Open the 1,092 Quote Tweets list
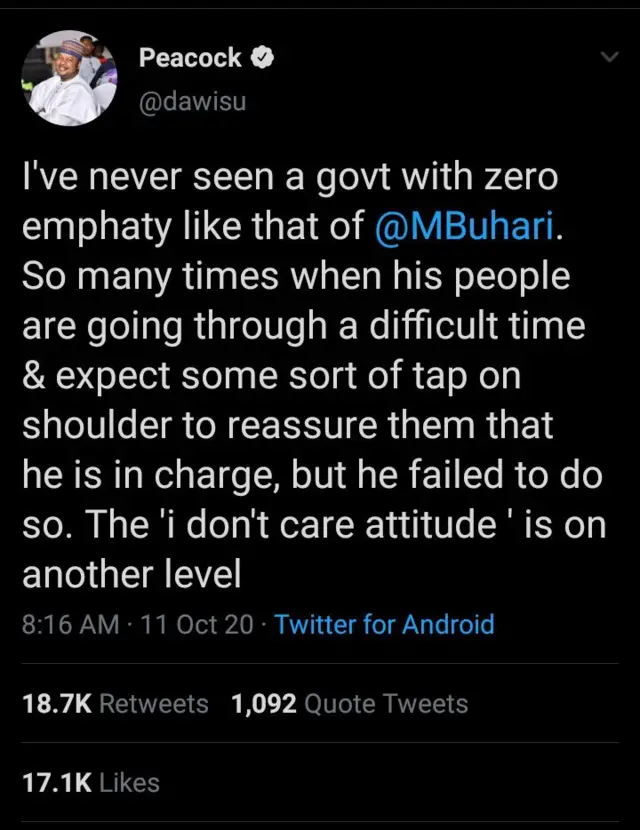 click(349, 704)
